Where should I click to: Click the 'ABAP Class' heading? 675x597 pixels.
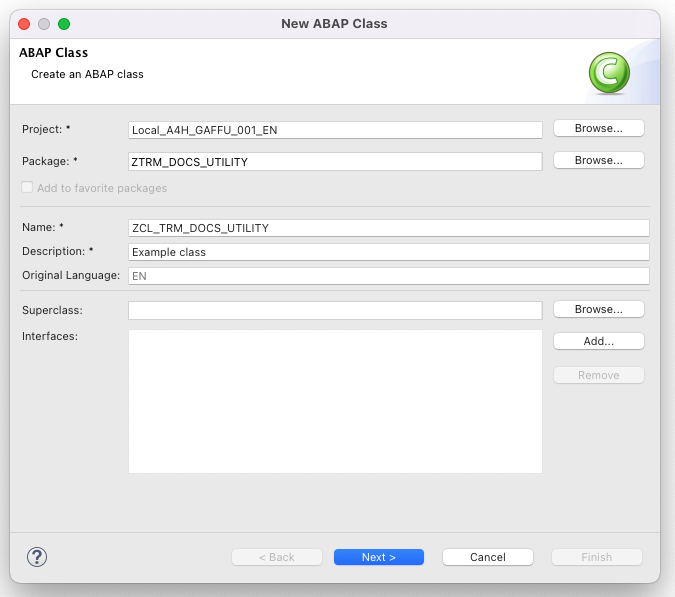pos(53,53)
